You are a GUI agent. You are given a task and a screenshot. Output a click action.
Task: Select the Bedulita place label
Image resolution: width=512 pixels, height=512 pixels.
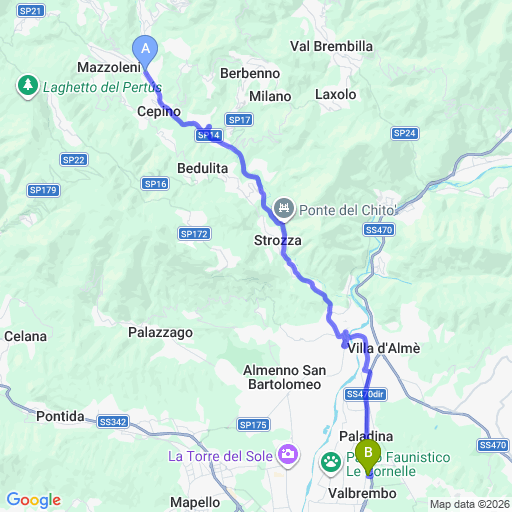point(202,168)
